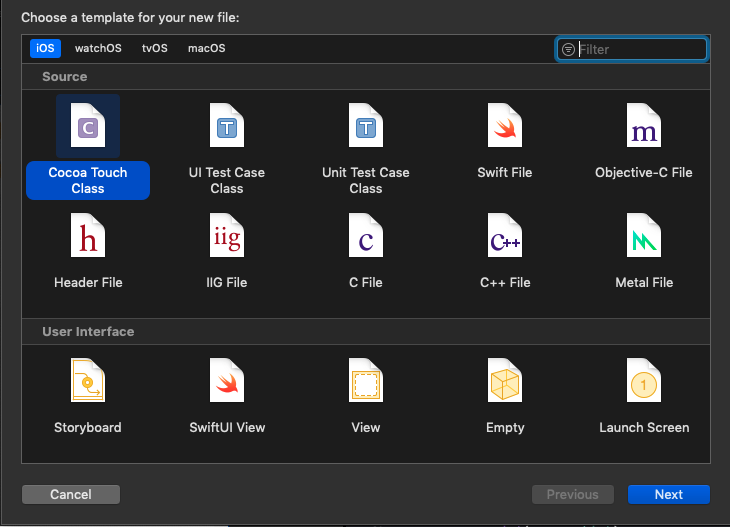Click the "Swift File" label
The width and height of the screenshot is (730, 527).
coord(505,173)
